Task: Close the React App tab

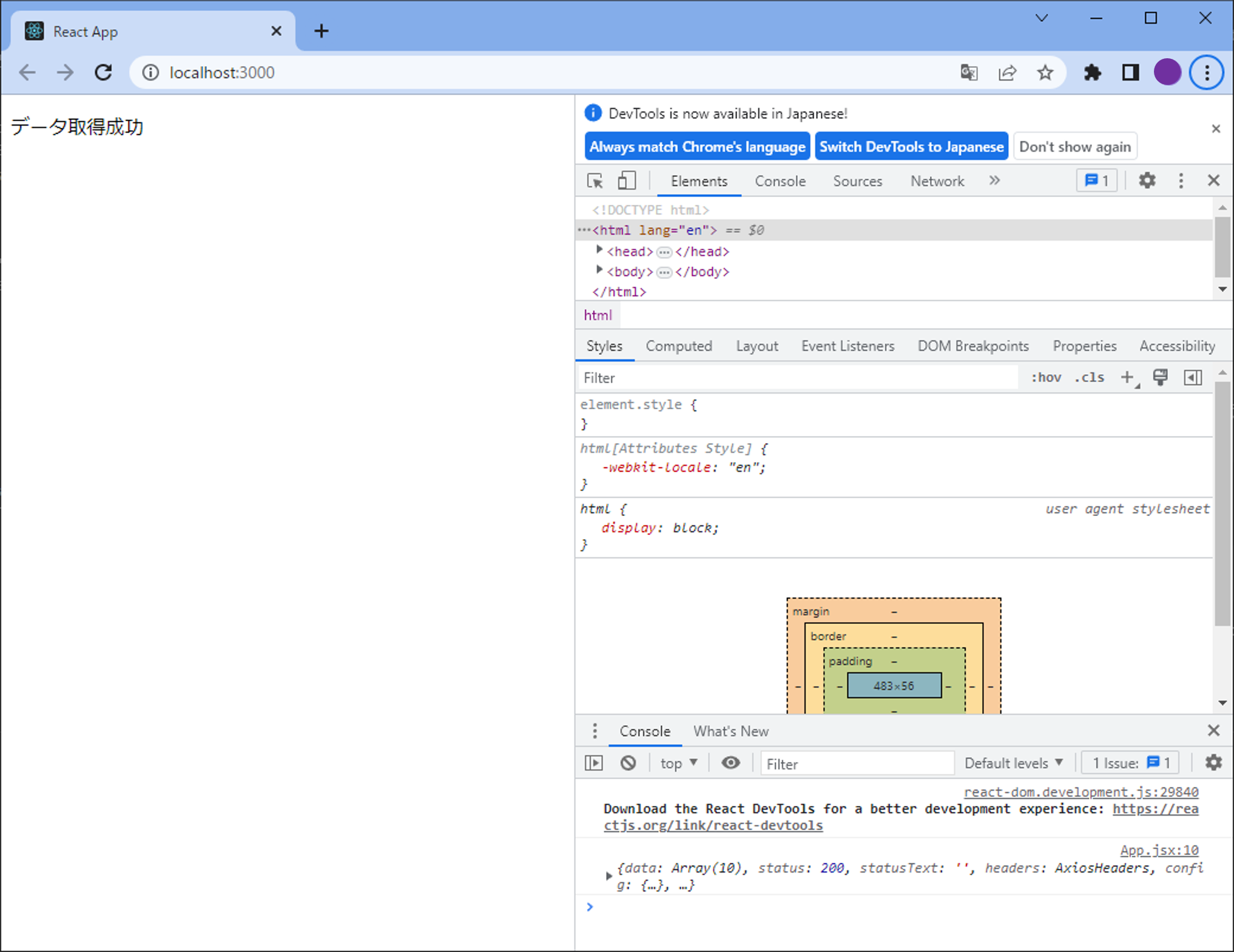Action: [276, 31]
